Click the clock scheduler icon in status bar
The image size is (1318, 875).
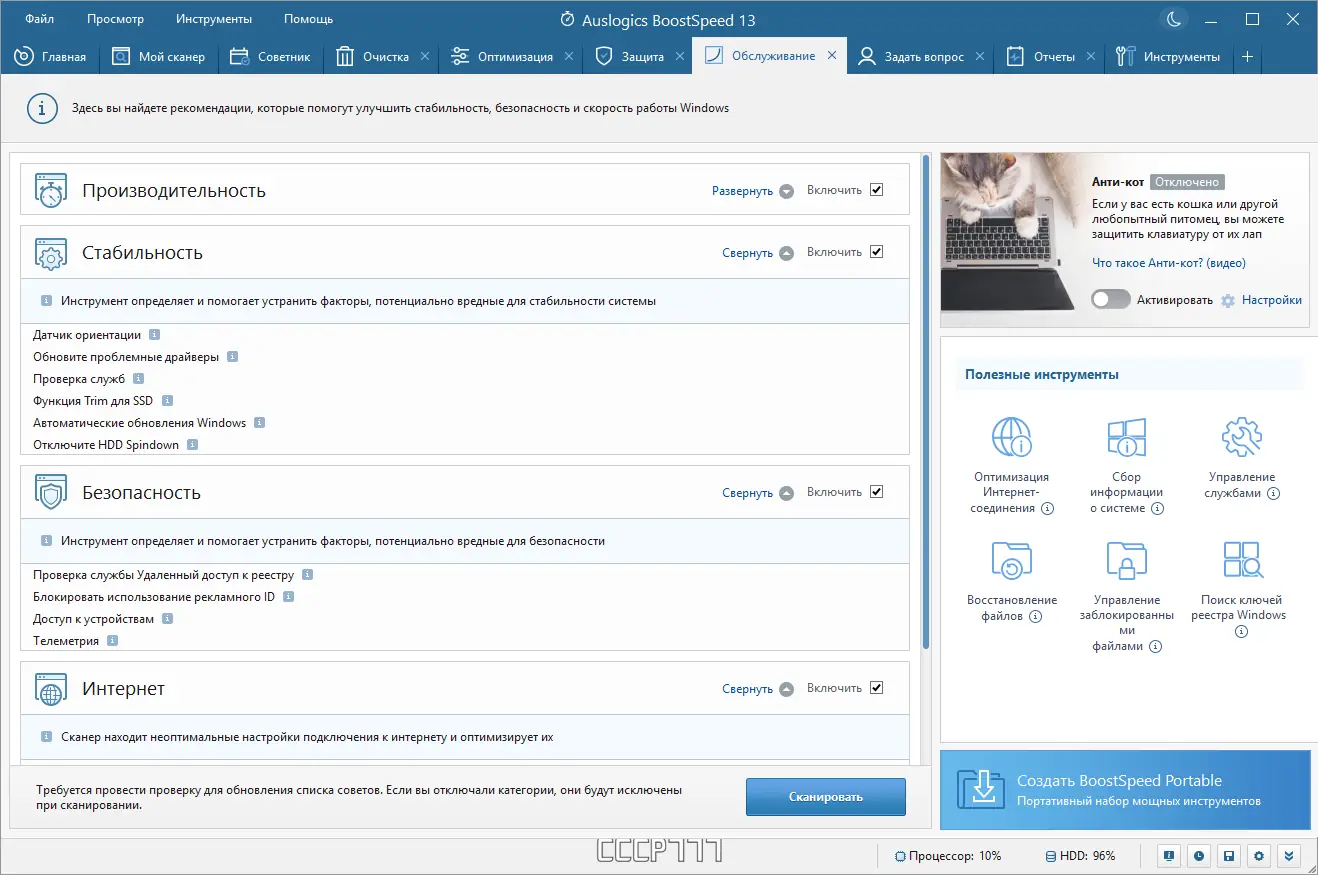point(1198,856)
